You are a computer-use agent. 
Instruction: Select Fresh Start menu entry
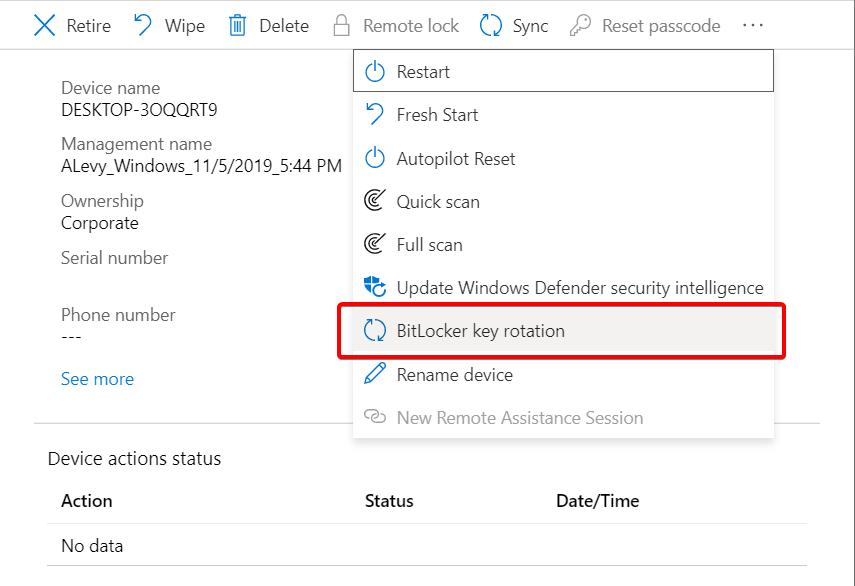click(x=563, y=114)
